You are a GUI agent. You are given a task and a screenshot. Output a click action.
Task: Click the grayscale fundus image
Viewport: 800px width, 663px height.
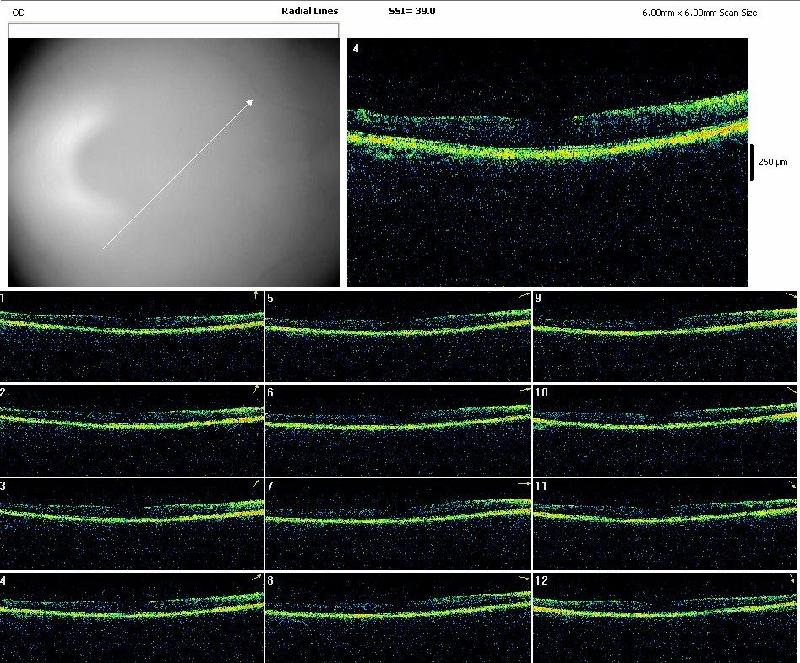[x=173, y=165]
